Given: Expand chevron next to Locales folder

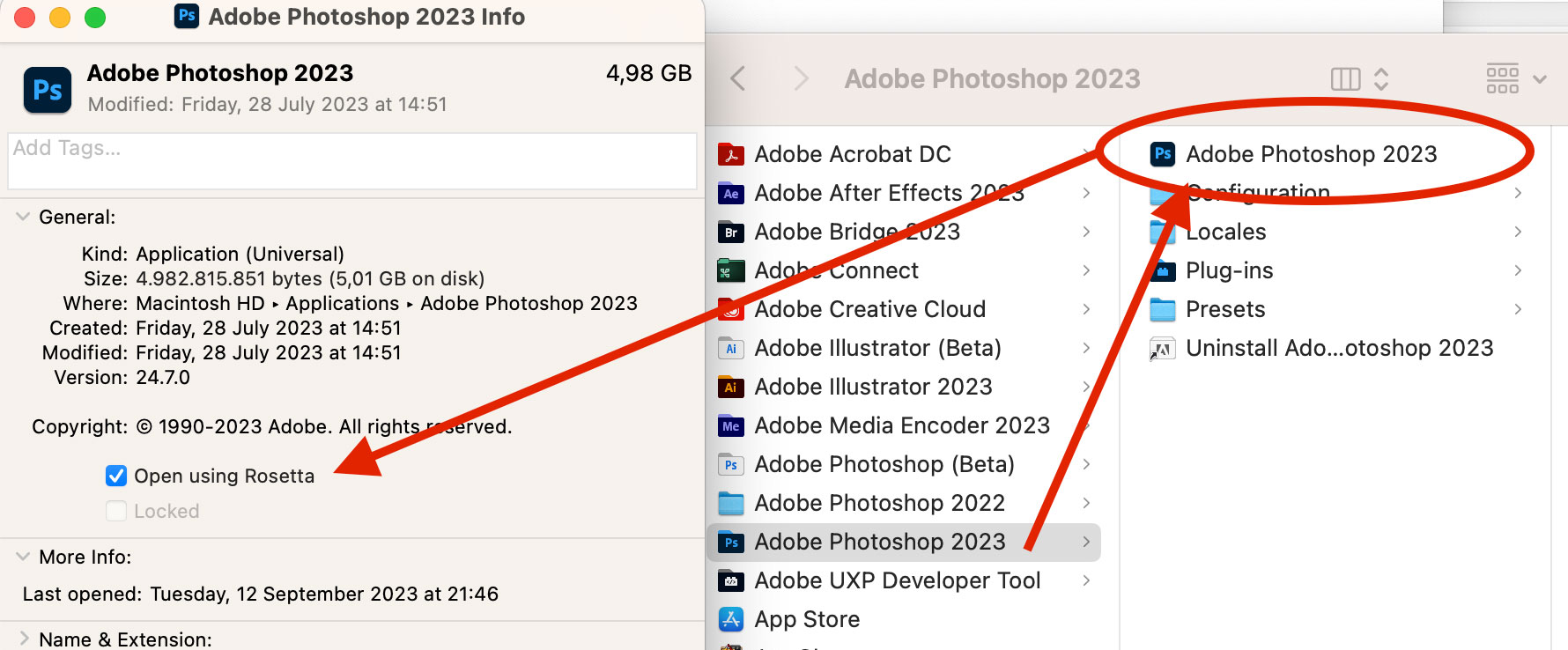Looking at the screenshot, I should [1518, 232].
